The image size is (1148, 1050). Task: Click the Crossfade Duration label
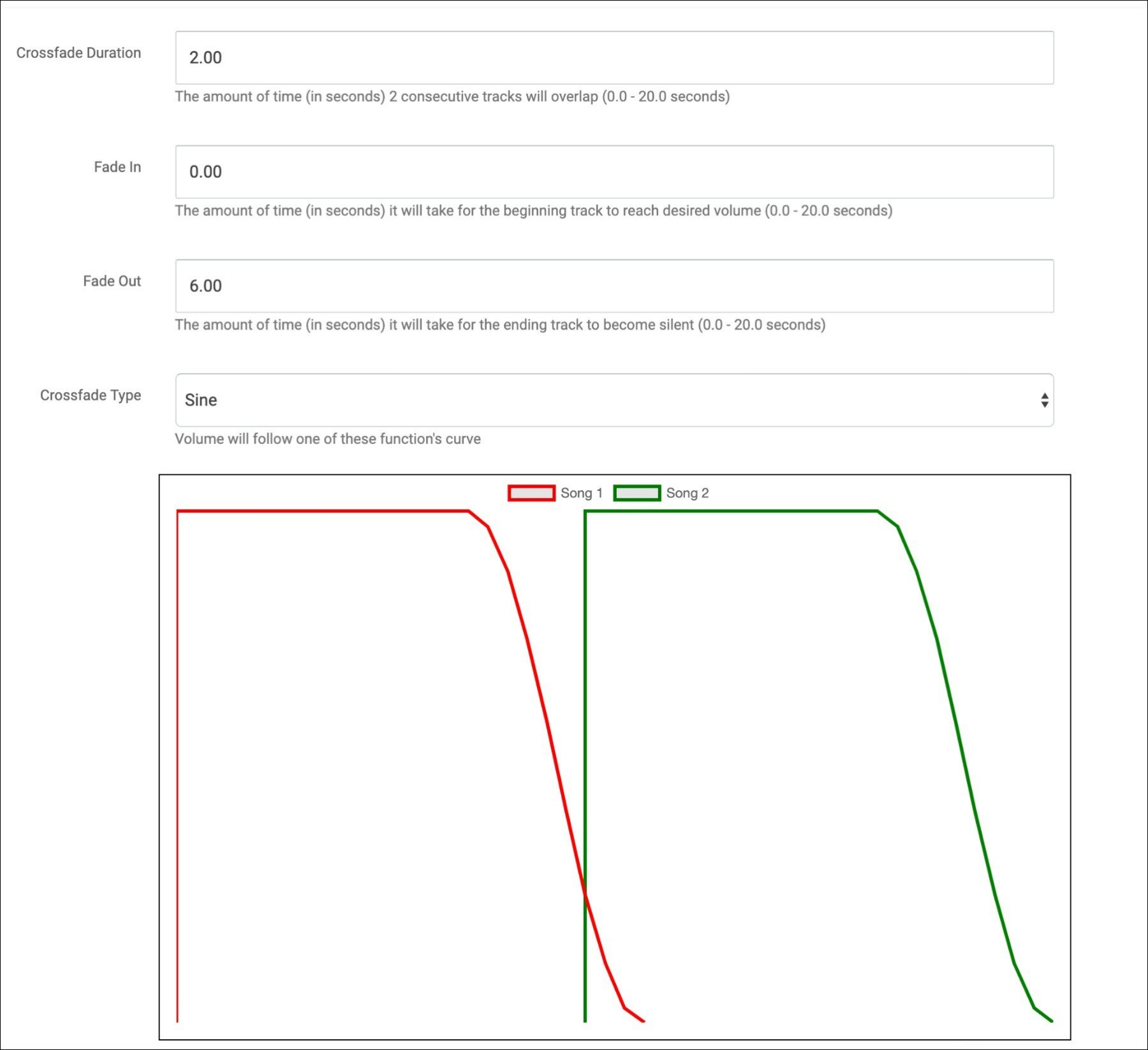(78, 53)
